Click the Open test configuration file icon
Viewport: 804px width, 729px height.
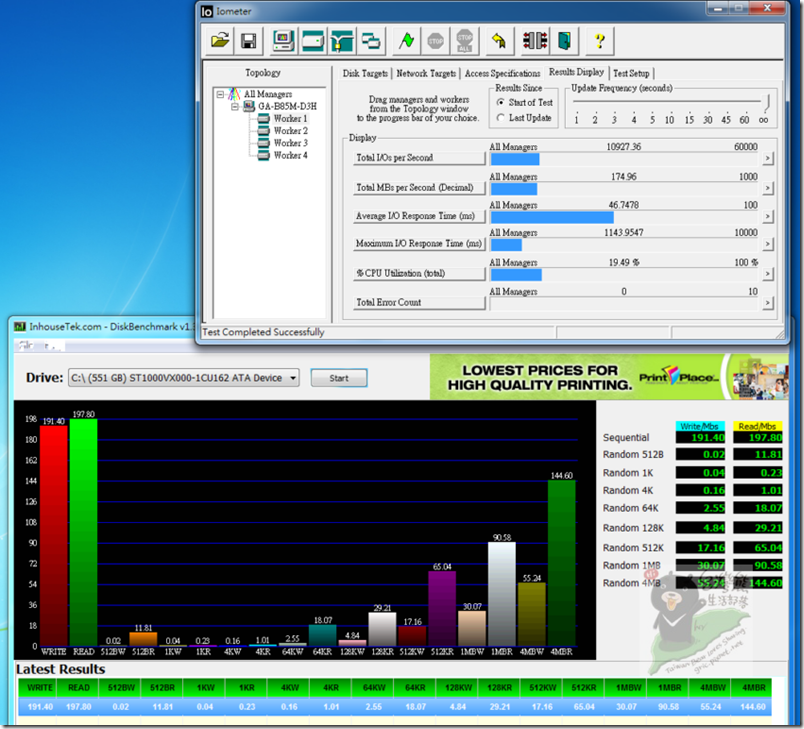pos(219,41)
